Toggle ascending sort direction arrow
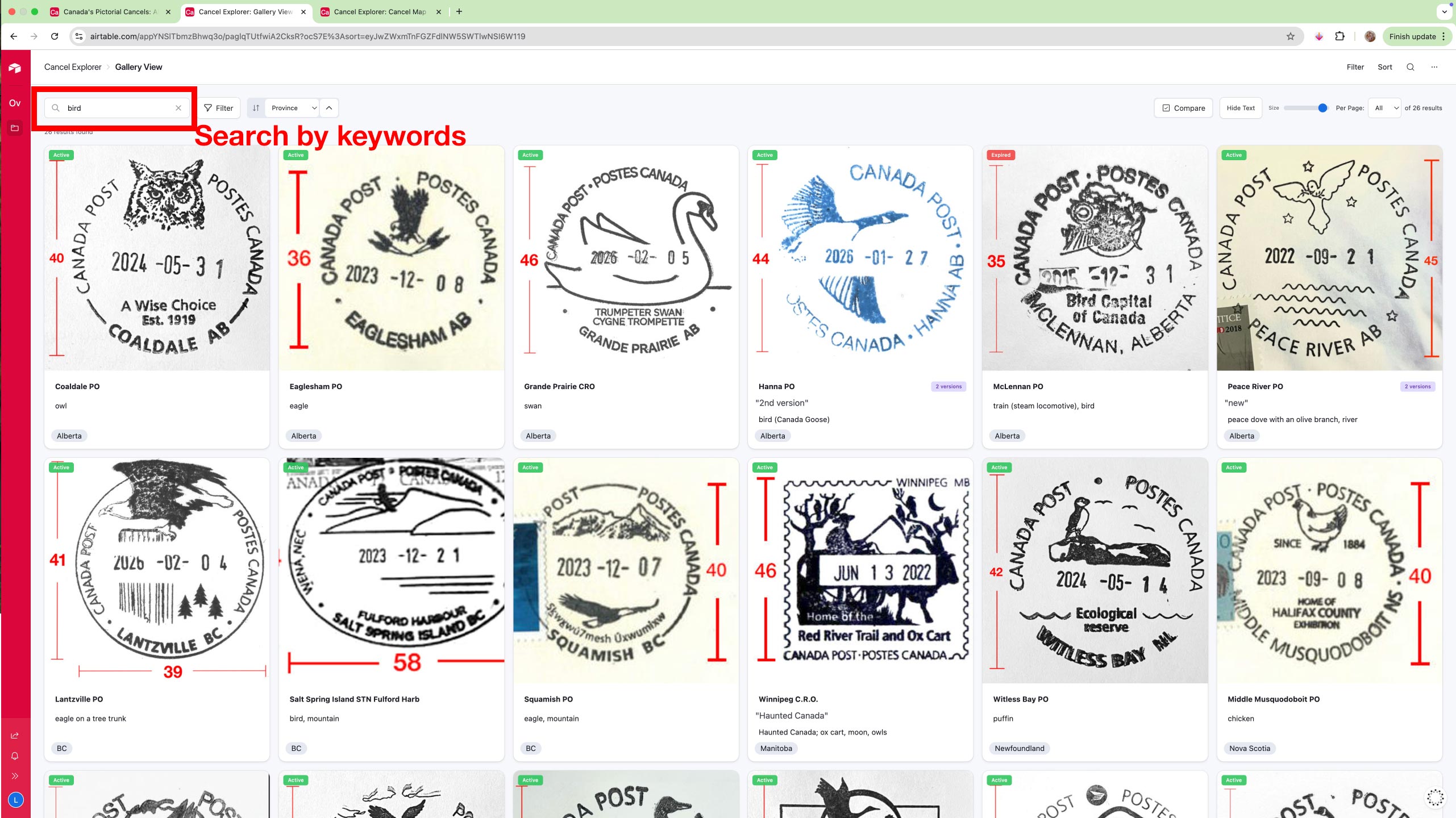The width and height of the screenshot is (1456, 818). coord(329,108)
